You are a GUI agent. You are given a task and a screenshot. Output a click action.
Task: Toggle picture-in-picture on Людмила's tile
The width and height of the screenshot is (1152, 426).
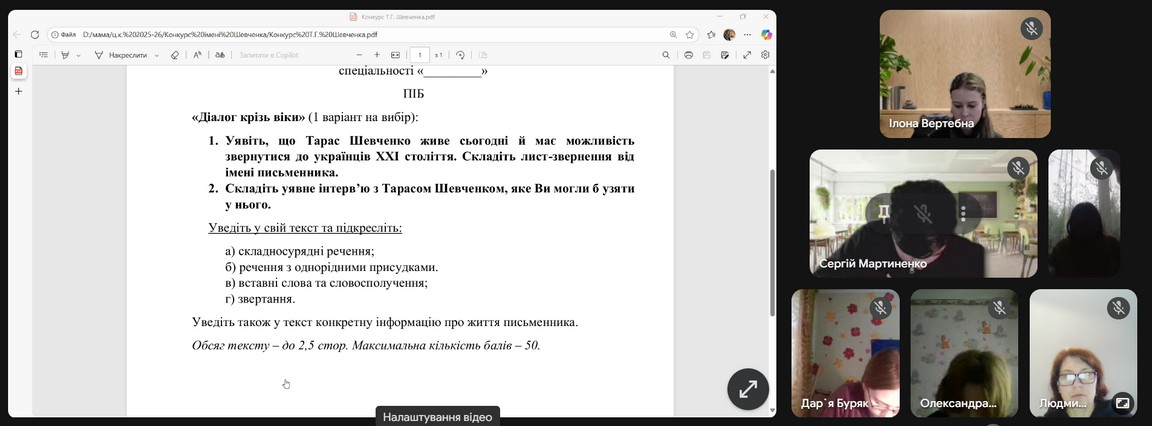coord(1122,404)
